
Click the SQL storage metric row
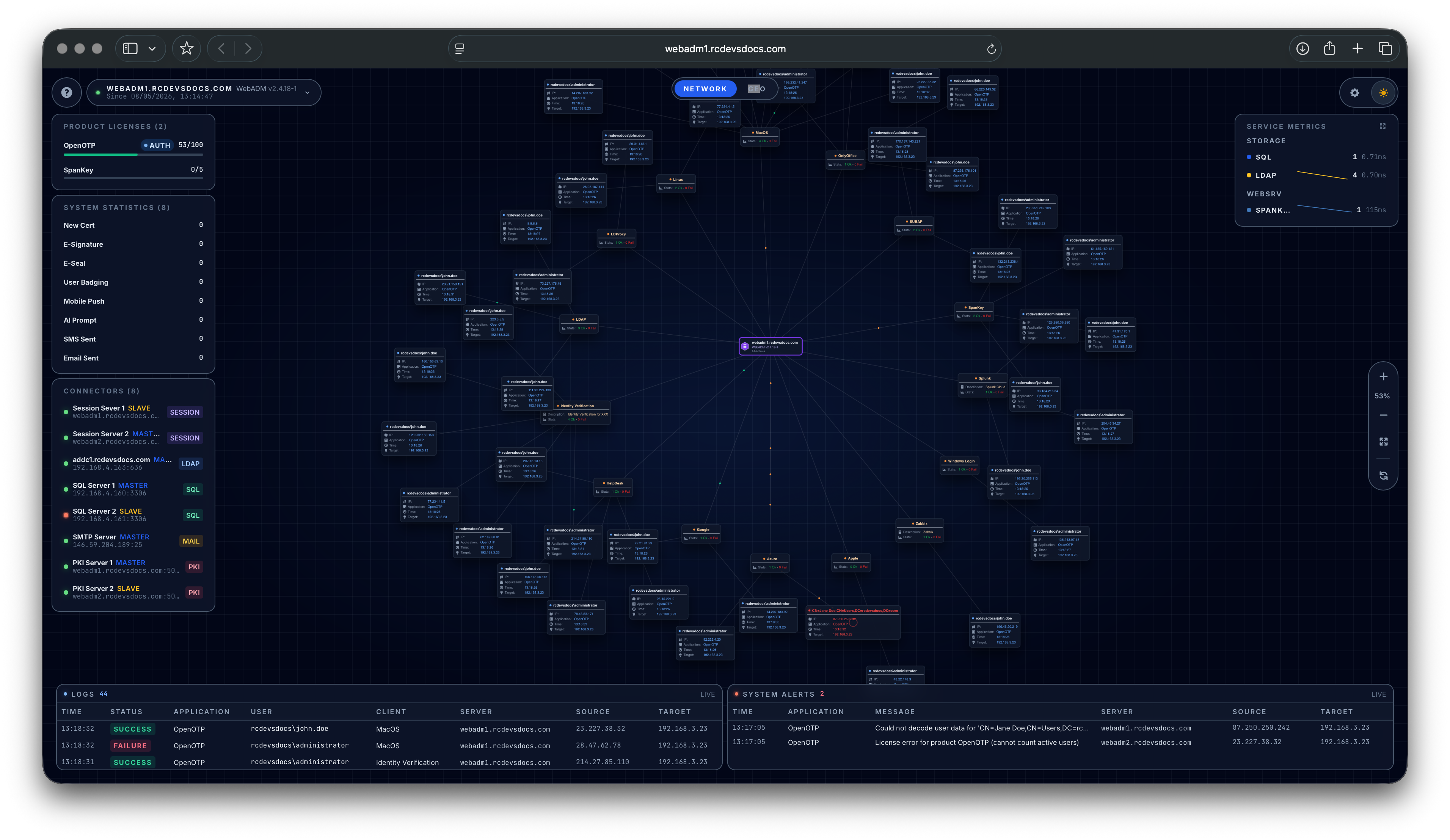tap(1316, 157)
